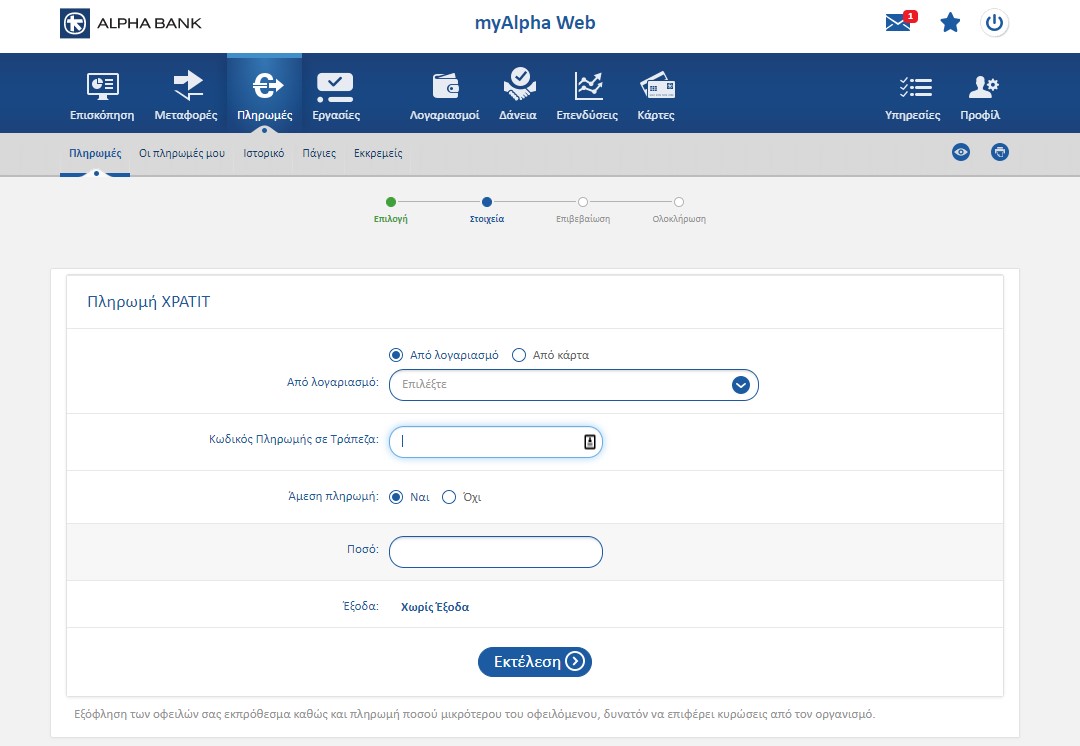The image size is (1080, 746).
Task: Switch to the Ιστορικό tab
Action: tap(264, 154)
